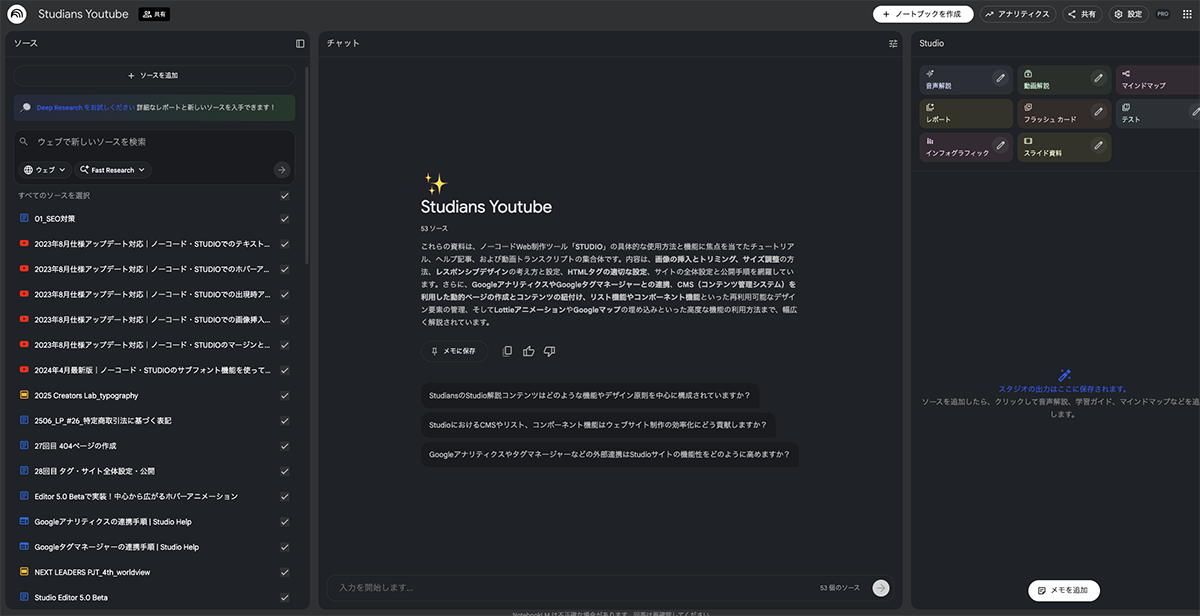Save the summary with メモに保存
The width and height of the screenshot is (1200, 616).
point(455,349)
